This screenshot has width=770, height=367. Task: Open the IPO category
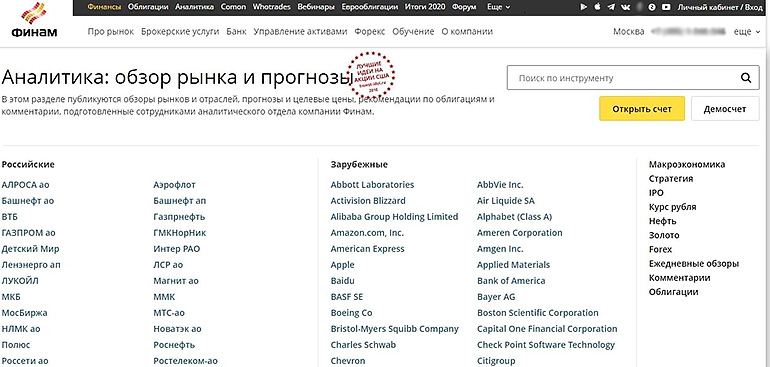coord(656,193)
